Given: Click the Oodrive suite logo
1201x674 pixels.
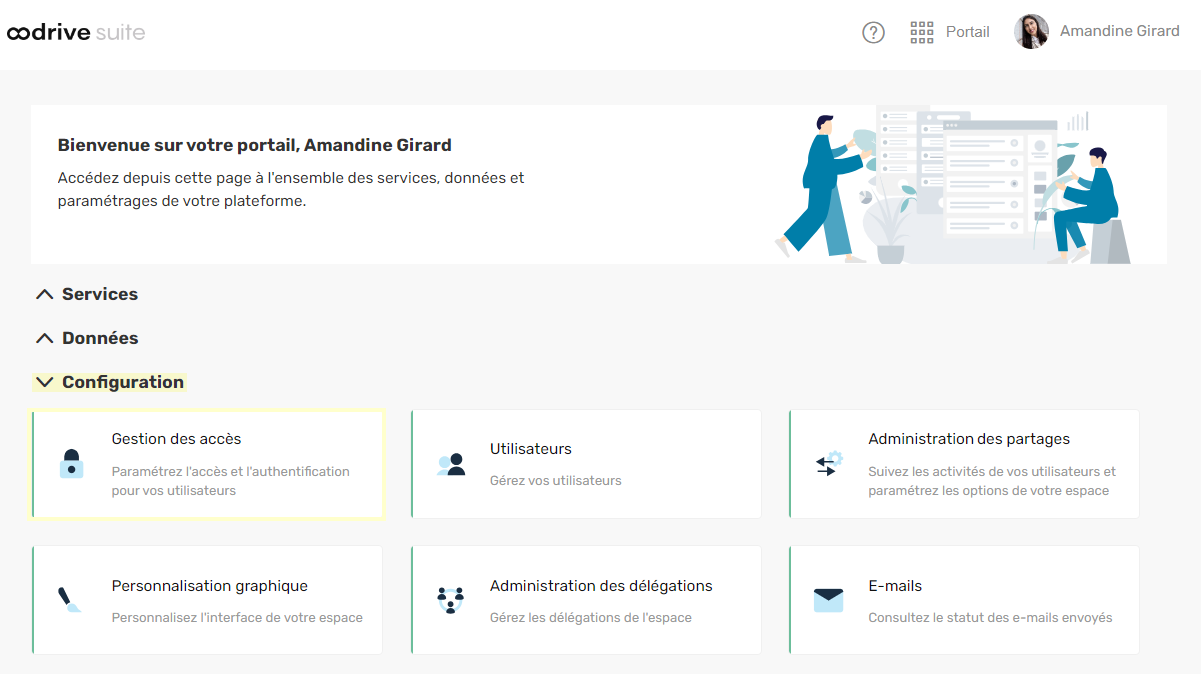Looking at the screenshot, I should coord(76,33).
